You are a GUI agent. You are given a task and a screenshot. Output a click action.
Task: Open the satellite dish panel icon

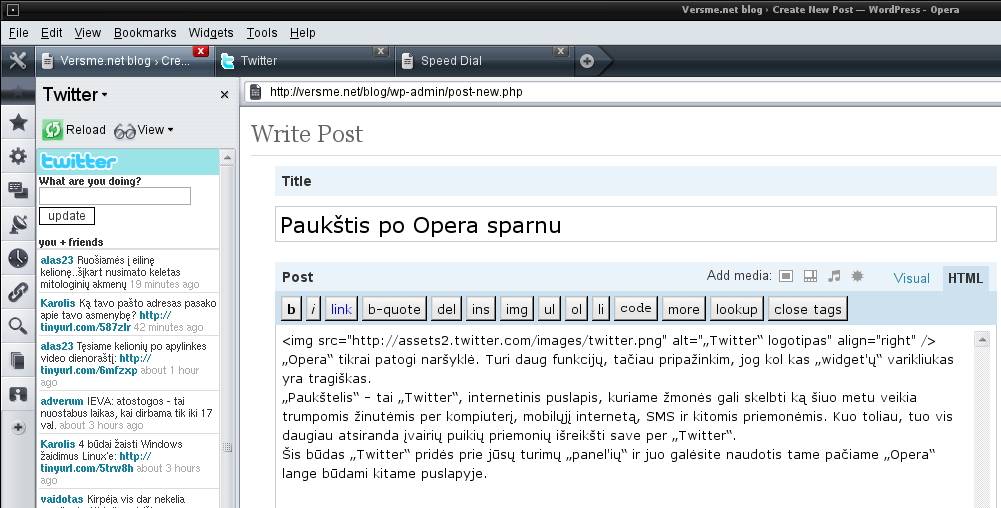18,224
